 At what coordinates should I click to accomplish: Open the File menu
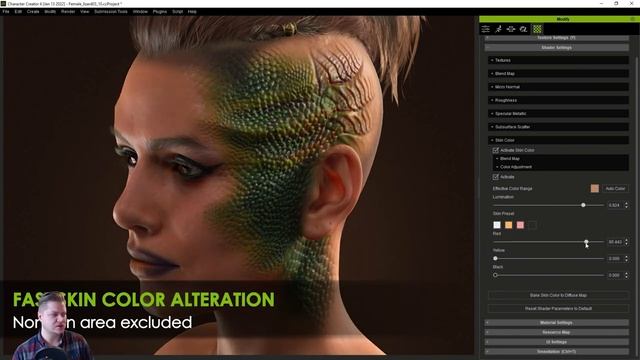[6, 11]
